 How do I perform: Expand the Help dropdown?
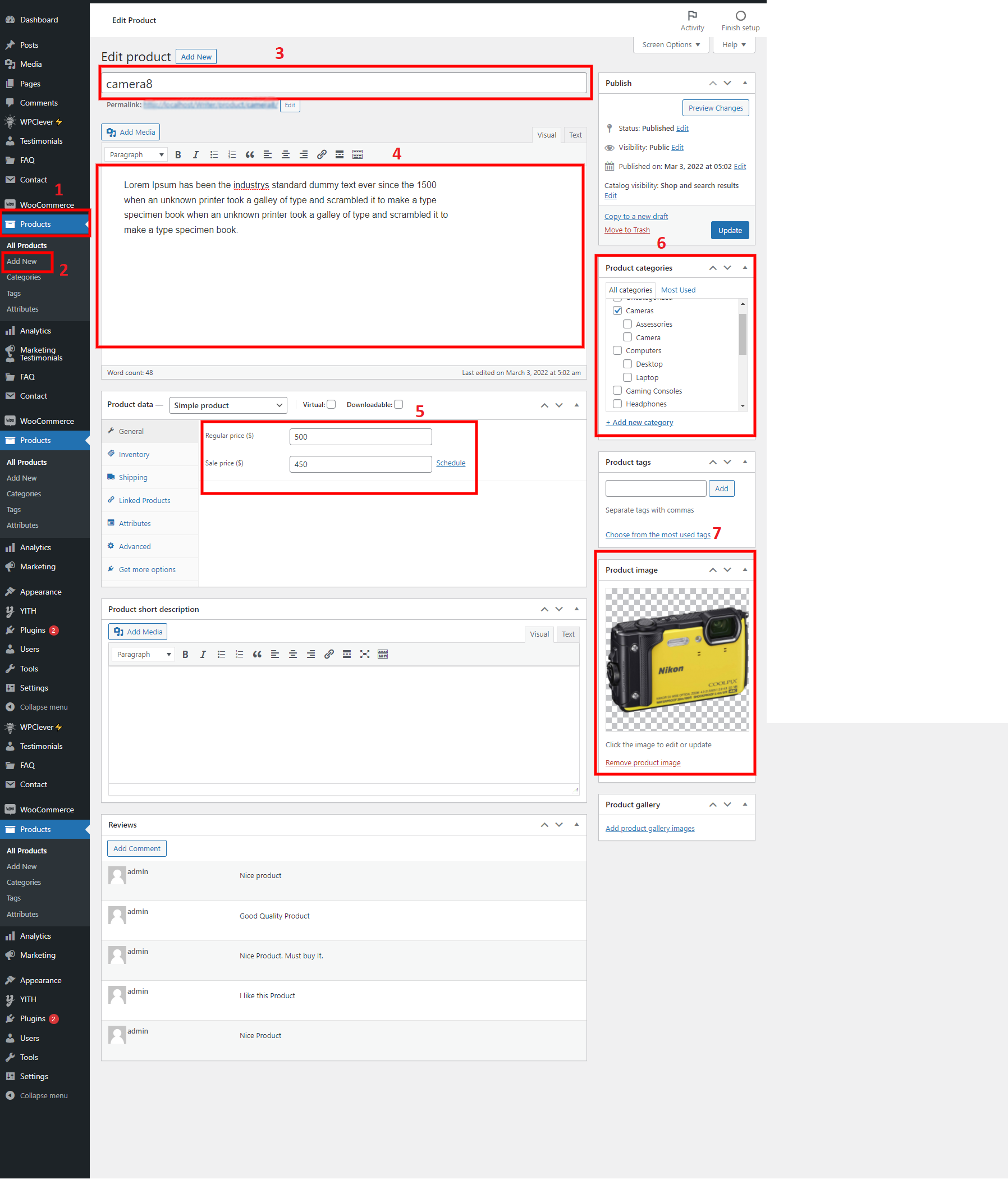click(734, 45)
